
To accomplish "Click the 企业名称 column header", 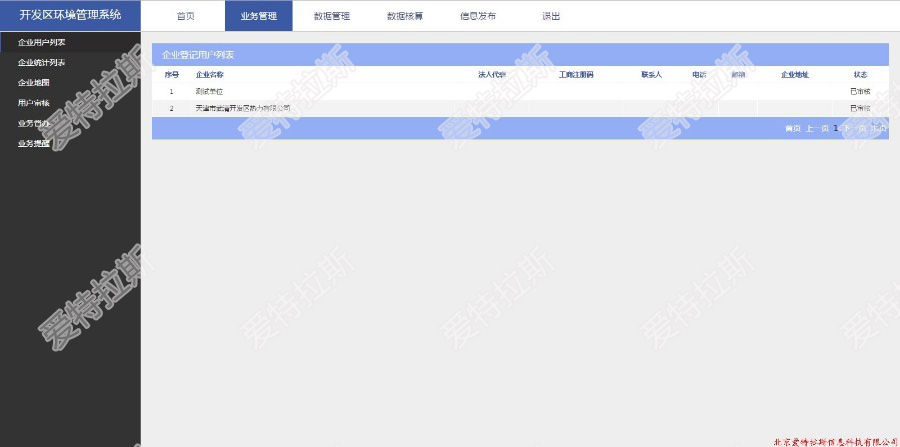I will point(210,75).
